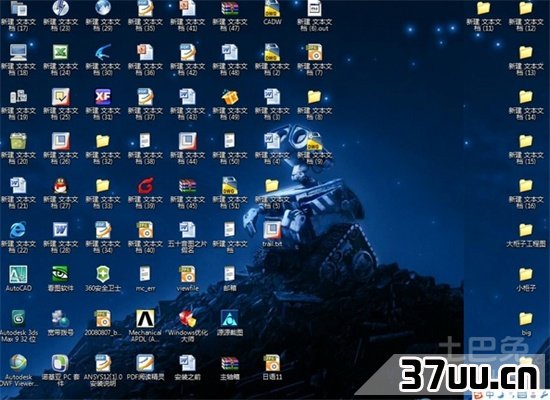Select the Word document labeled 新建 文本文档 (43)
Screen dimensions: 550x400
click(x=188, y=96)
